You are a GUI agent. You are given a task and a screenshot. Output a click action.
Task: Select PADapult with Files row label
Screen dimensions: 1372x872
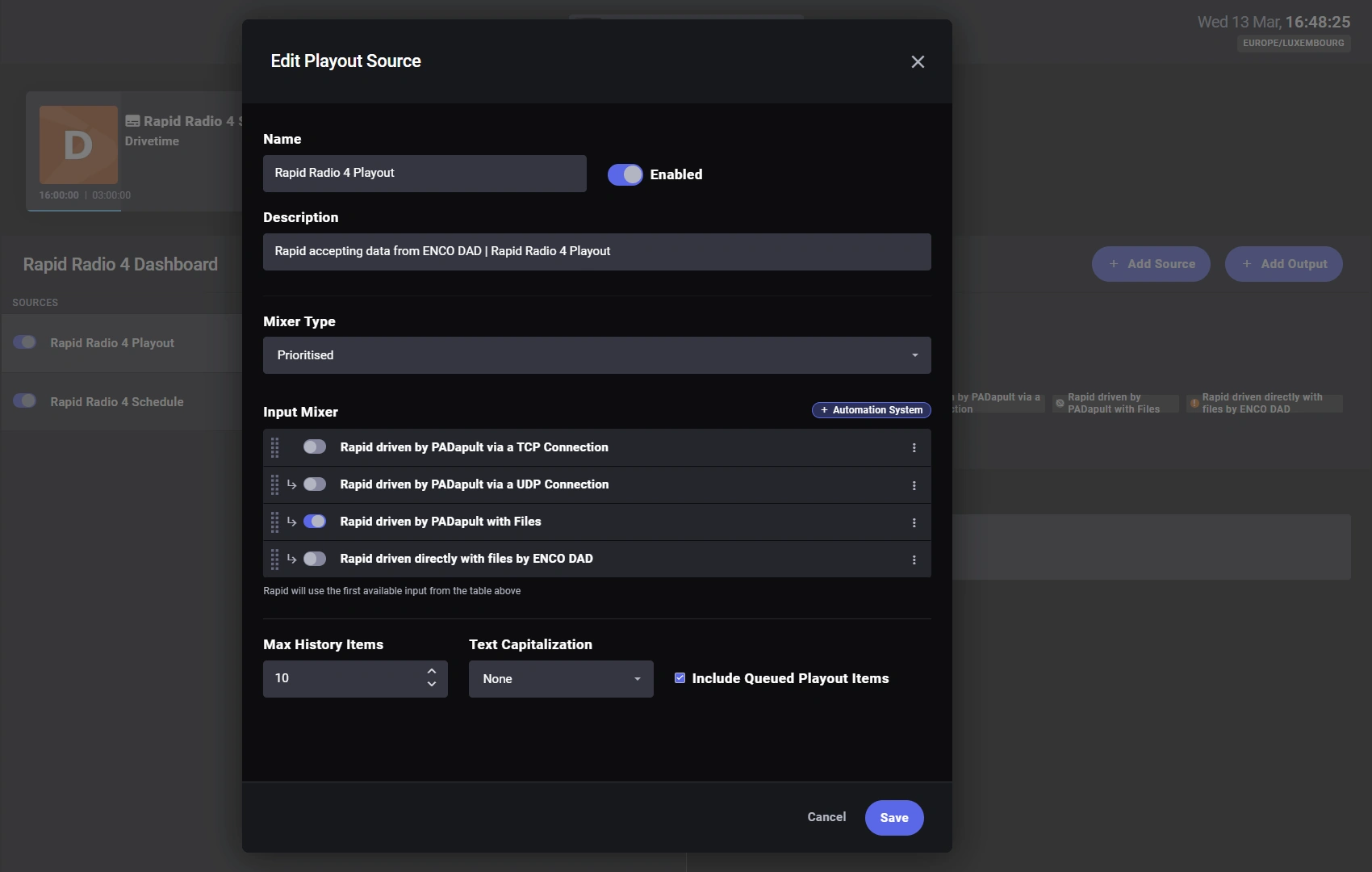coord(441,522)
